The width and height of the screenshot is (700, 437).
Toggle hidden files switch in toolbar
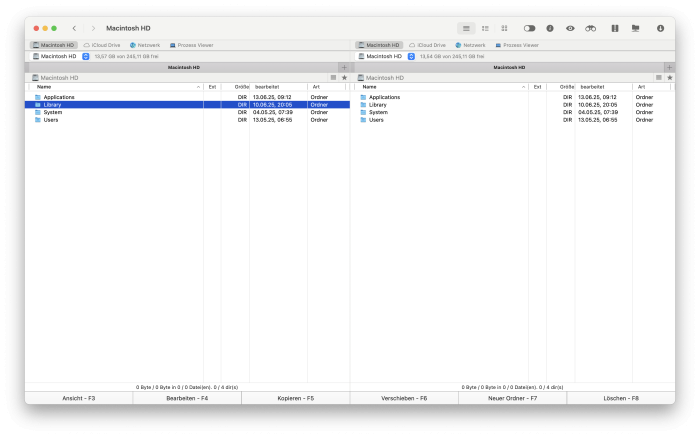[x=529, y=29]
